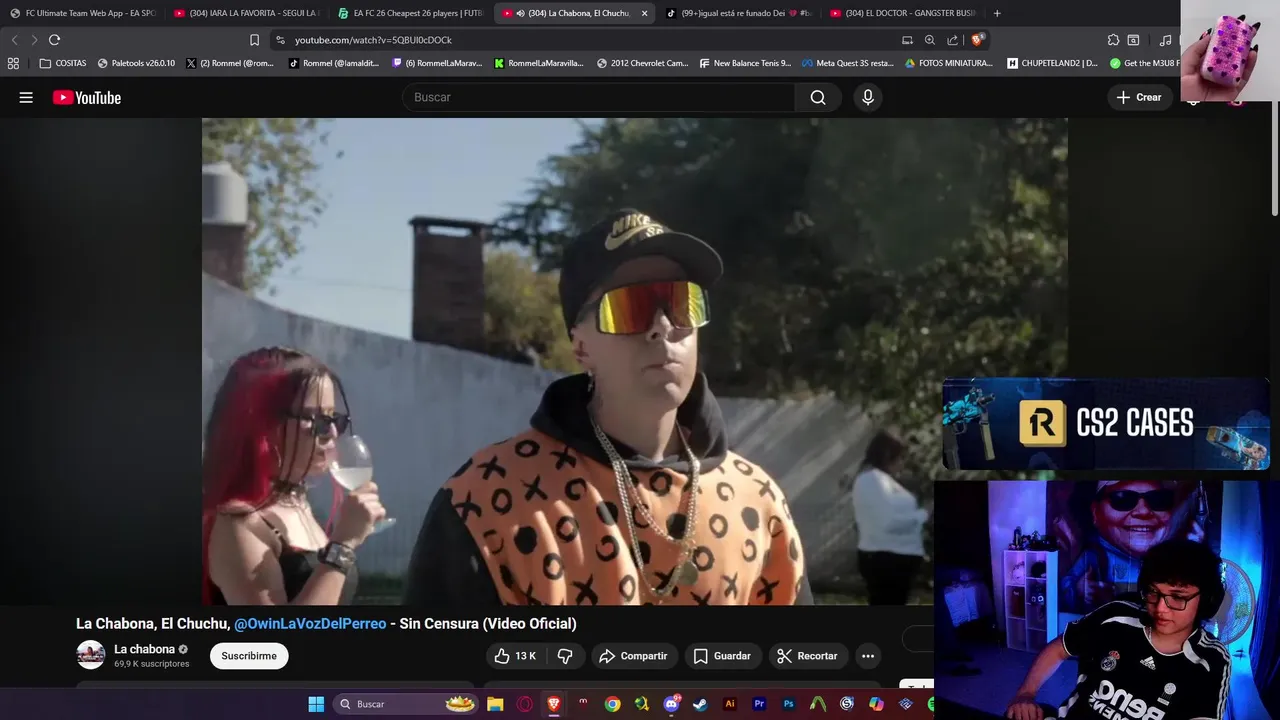Viewport: 1280px width, 720px height.
Task: Save the video with Guardar
Action: 722,656
